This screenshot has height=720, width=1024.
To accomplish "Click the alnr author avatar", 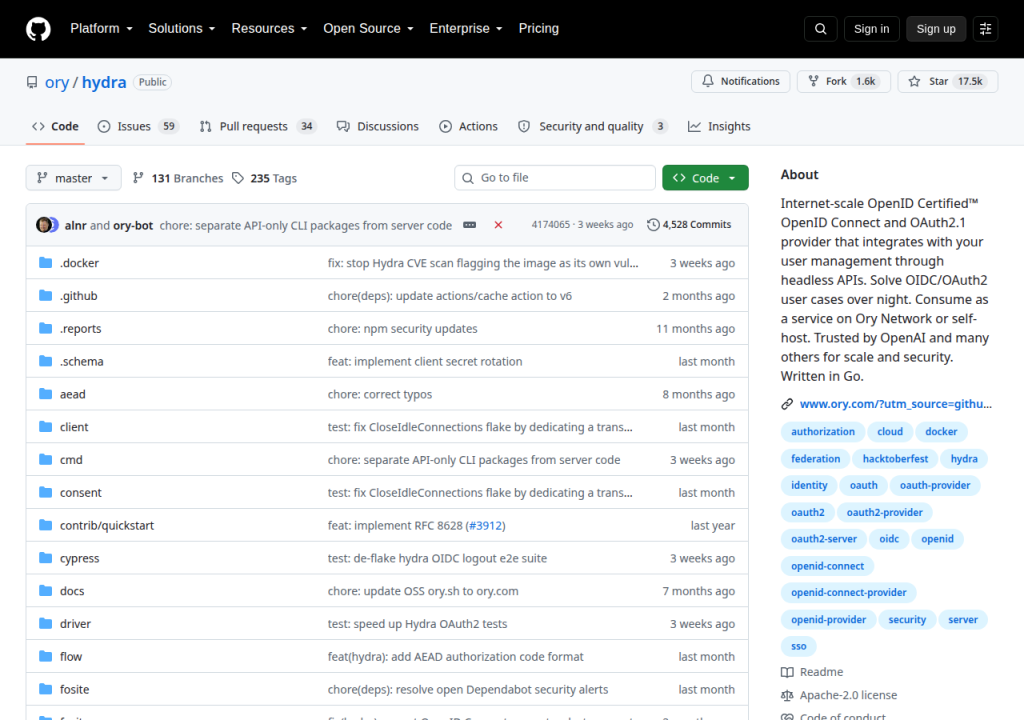I will [44, 225].
